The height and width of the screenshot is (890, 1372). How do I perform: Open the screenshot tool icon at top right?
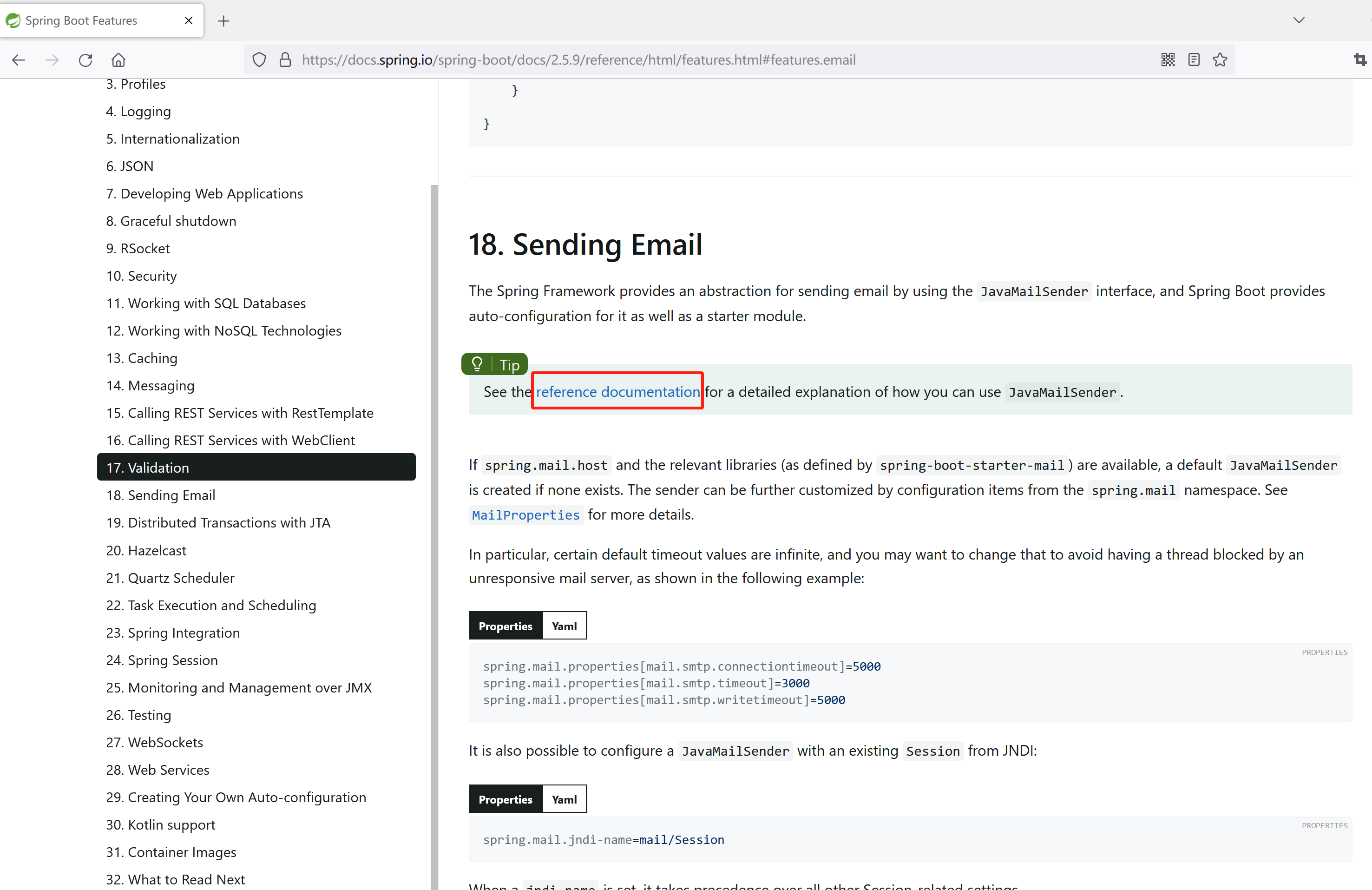click(x=1360, y=59)
